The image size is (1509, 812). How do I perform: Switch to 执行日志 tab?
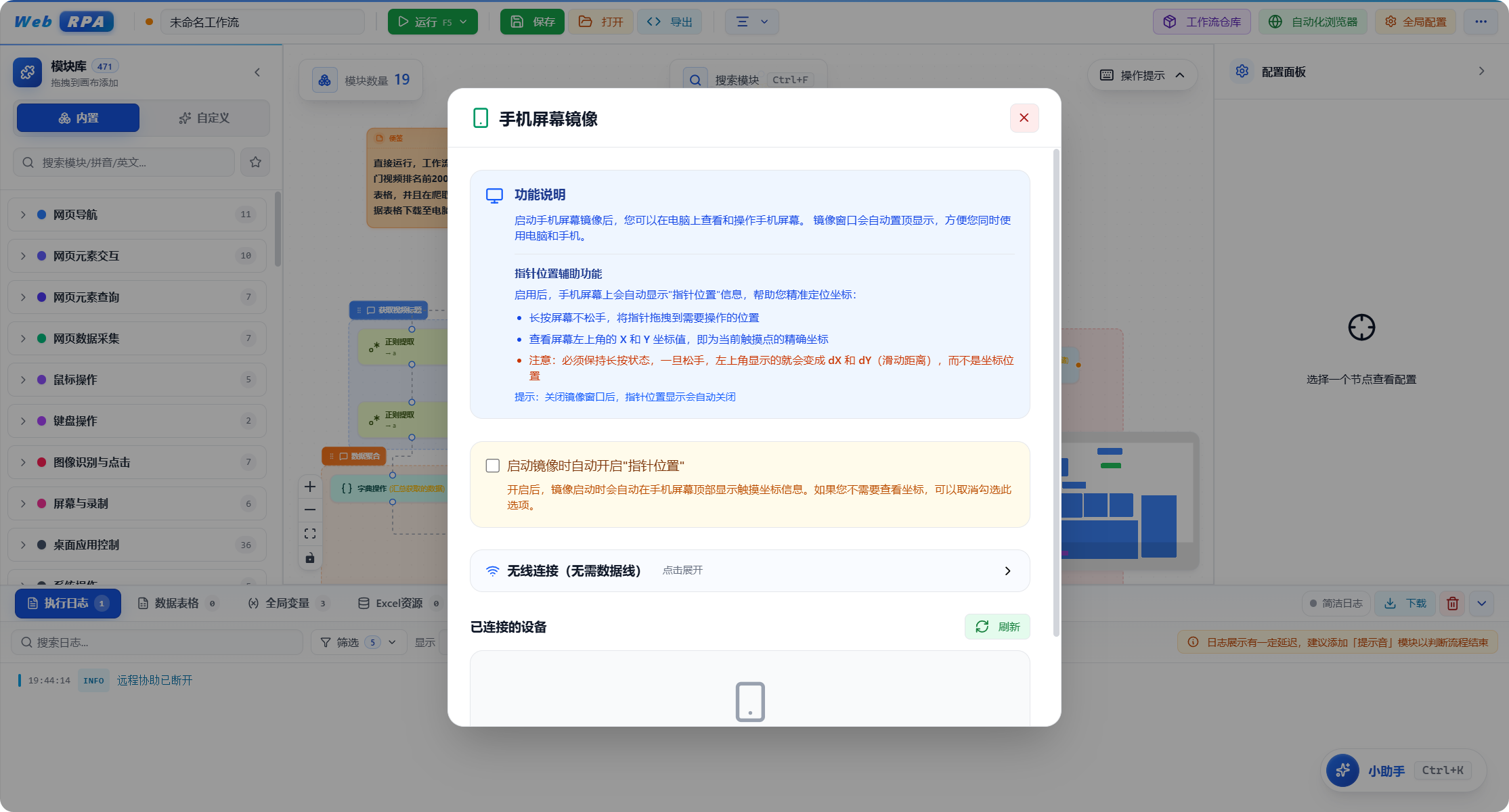tap(68, 603)
